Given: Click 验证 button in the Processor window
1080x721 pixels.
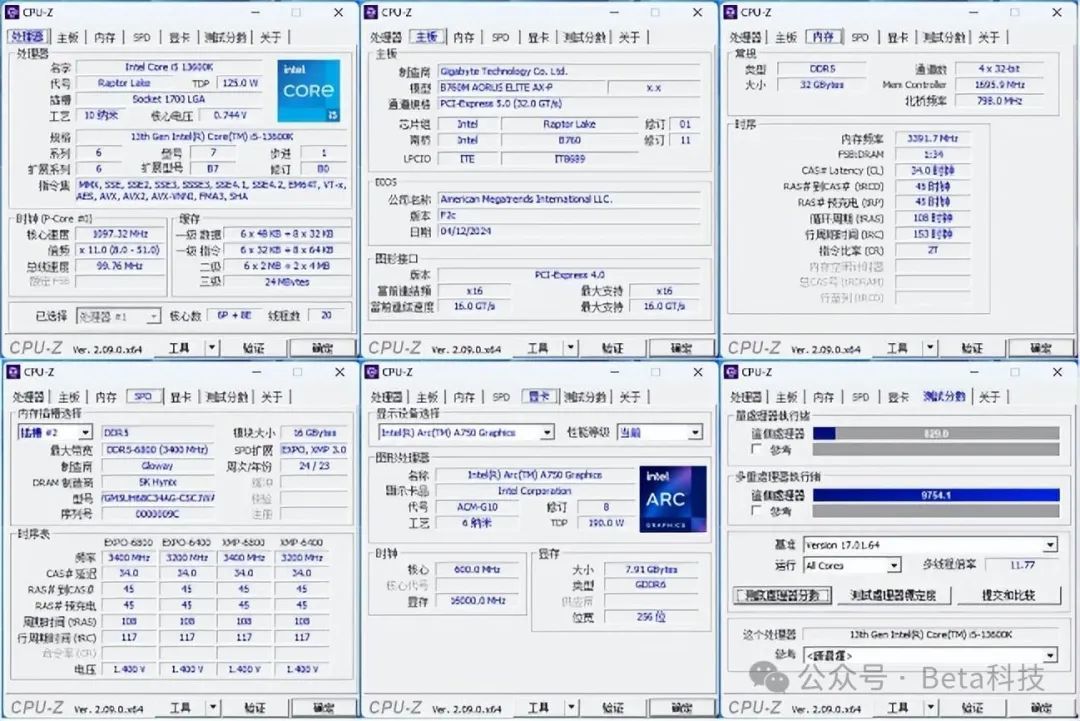Looking at the screenshot, I should (253, 348).
